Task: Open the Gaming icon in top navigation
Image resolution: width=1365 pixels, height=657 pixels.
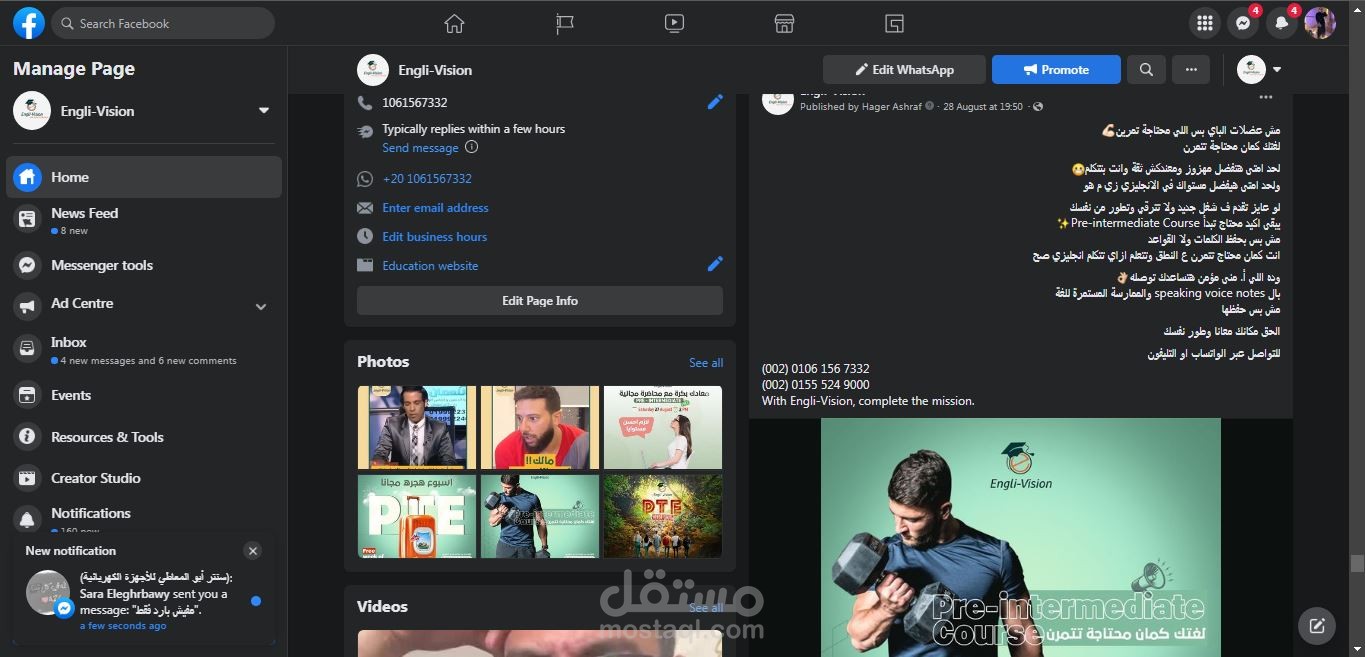Action: coord(894,23)
